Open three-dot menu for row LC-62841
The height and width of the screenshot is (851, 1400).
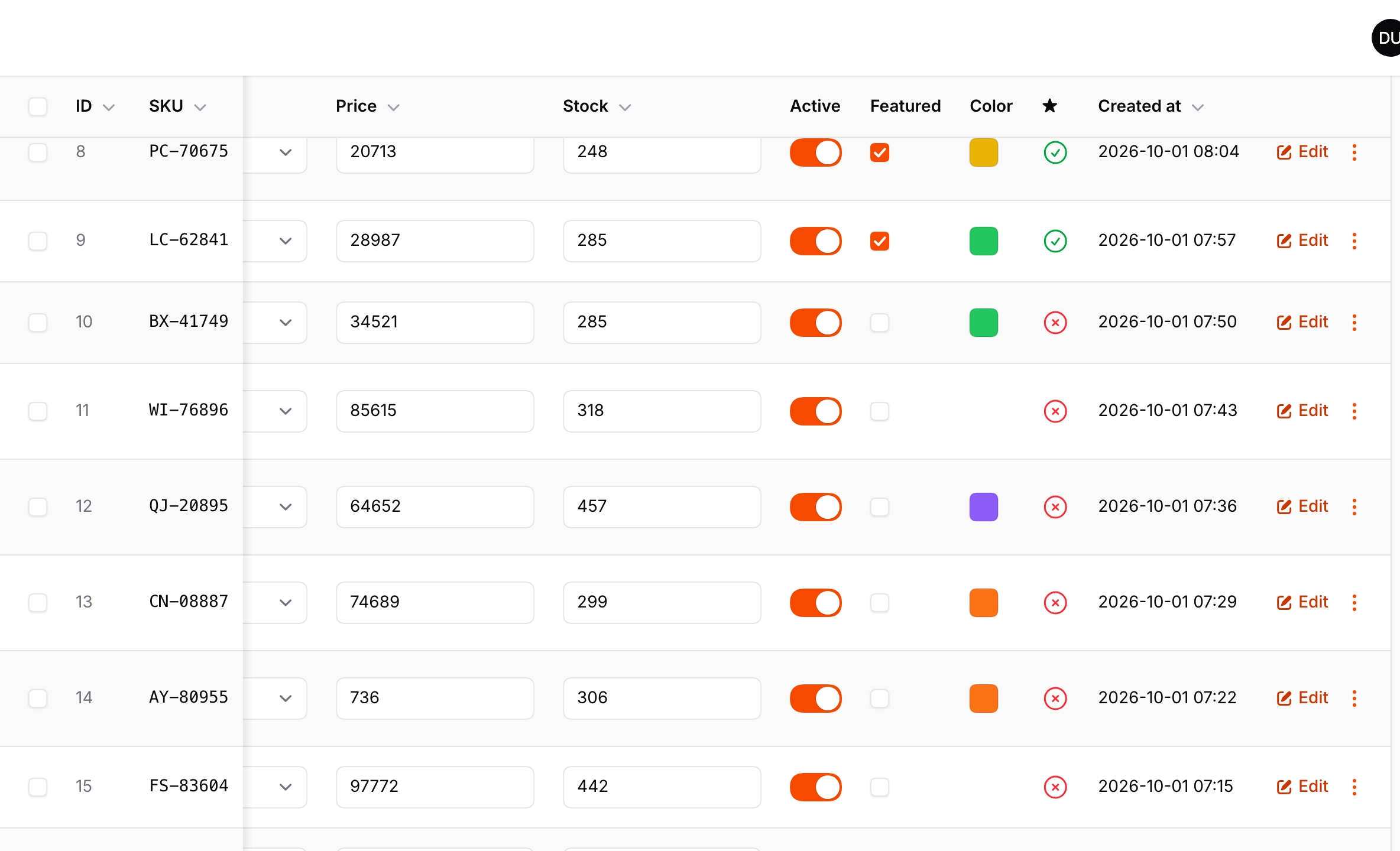click(1354, 241)
